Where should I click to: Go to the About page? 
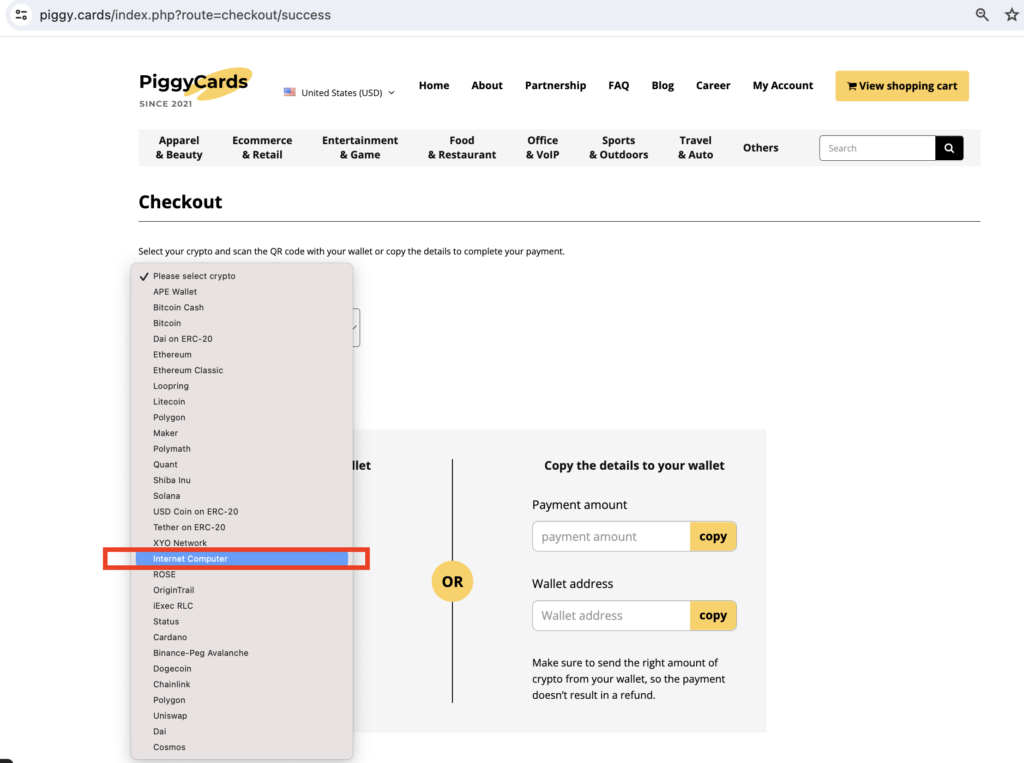click(x=487, y=86)
